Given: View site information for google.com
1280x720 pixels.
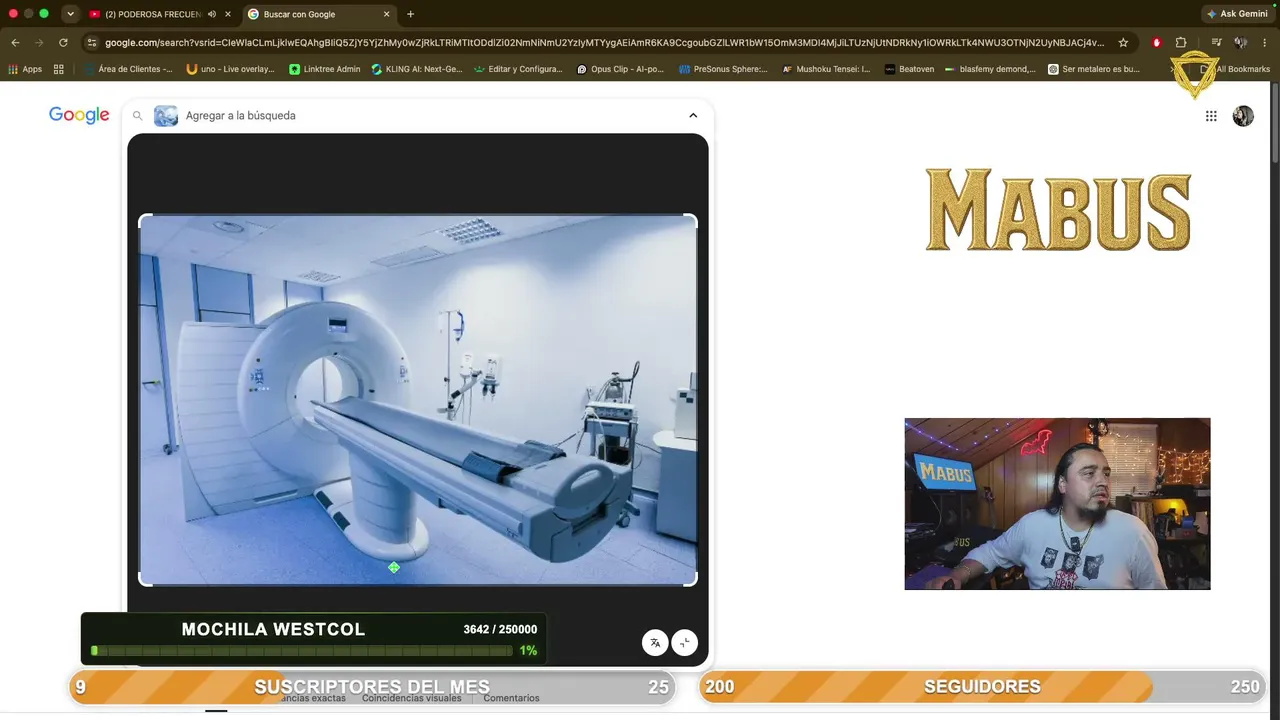Looking at the screenshot, I should pos(92,43).
